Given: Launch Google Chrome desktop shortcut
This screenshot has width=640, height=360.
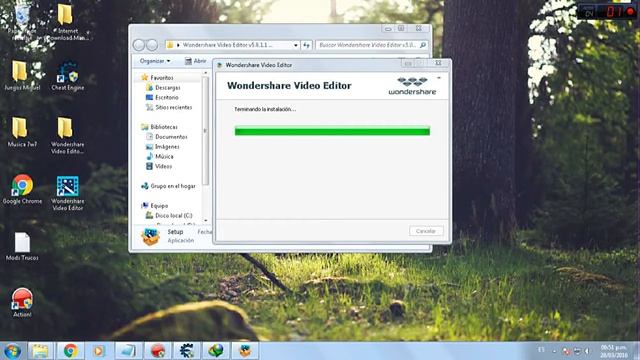Looking at the screenshot, I should (x=22, y=189).
